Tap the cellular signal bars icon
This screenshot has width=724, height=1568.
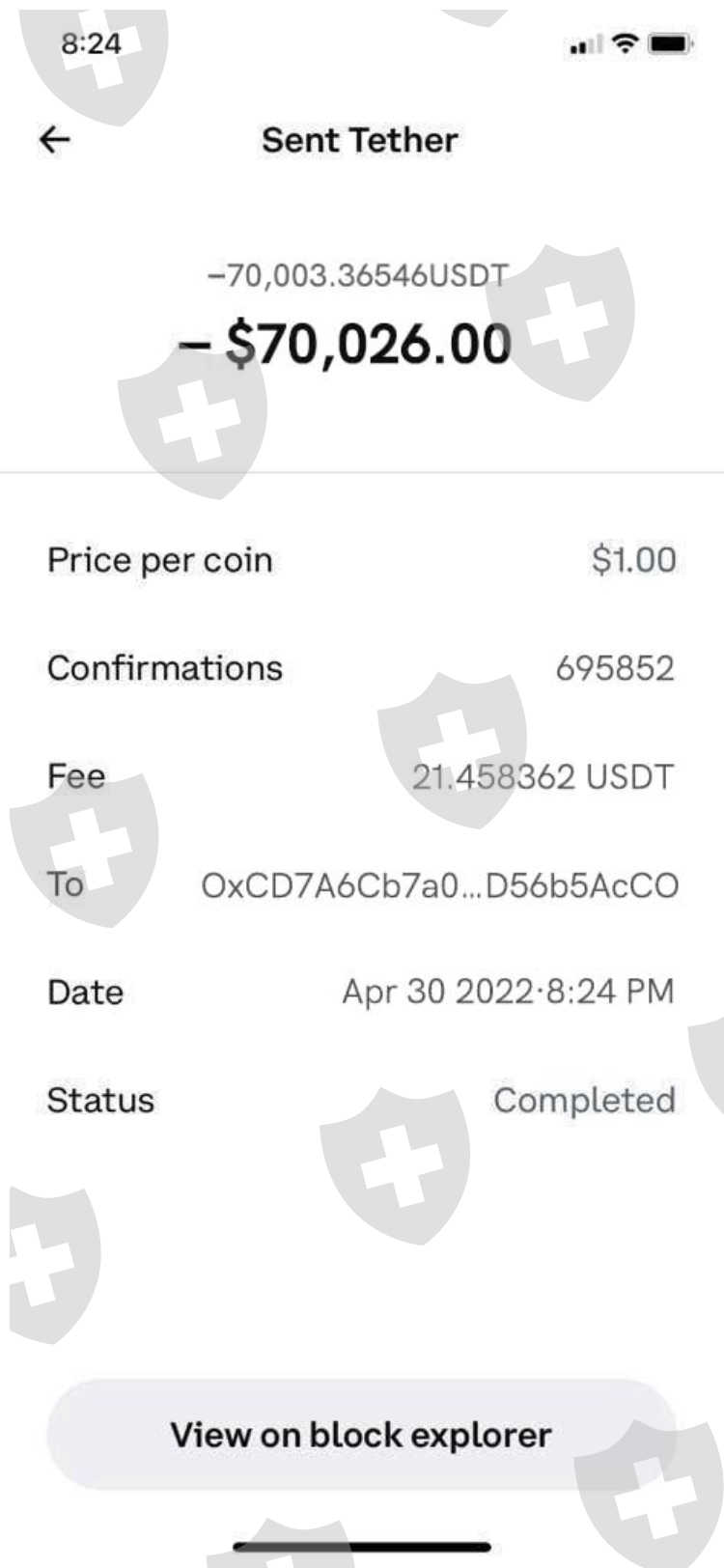tap(585, 45)
